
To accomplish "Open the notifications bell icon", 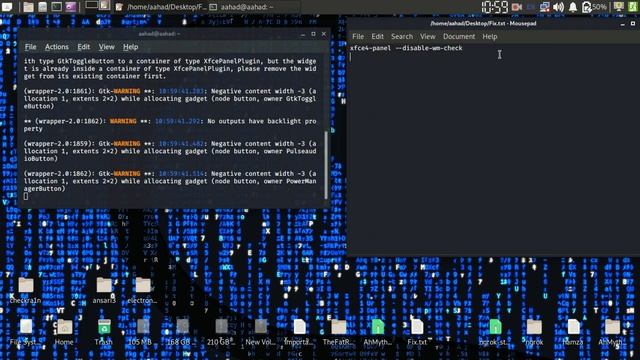I will 573,7.
